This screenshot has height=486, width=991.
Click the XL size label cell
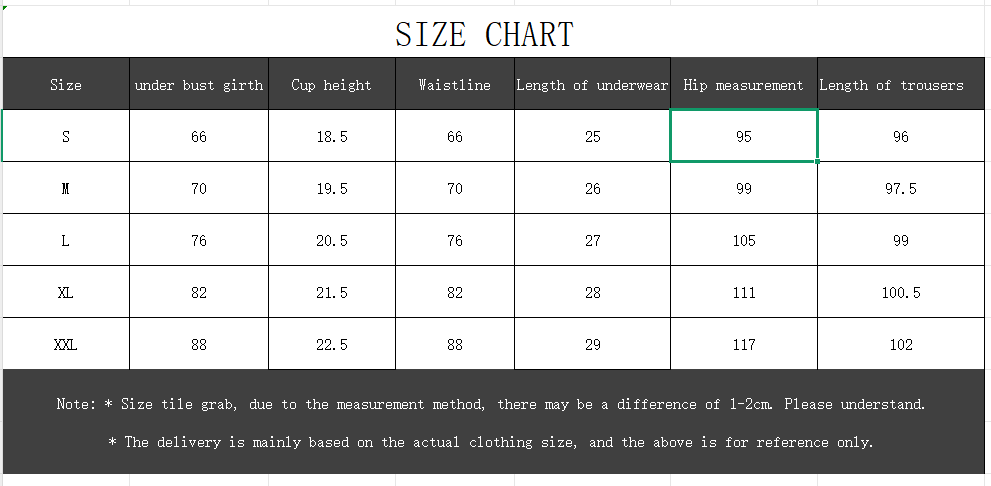(66, 292)
